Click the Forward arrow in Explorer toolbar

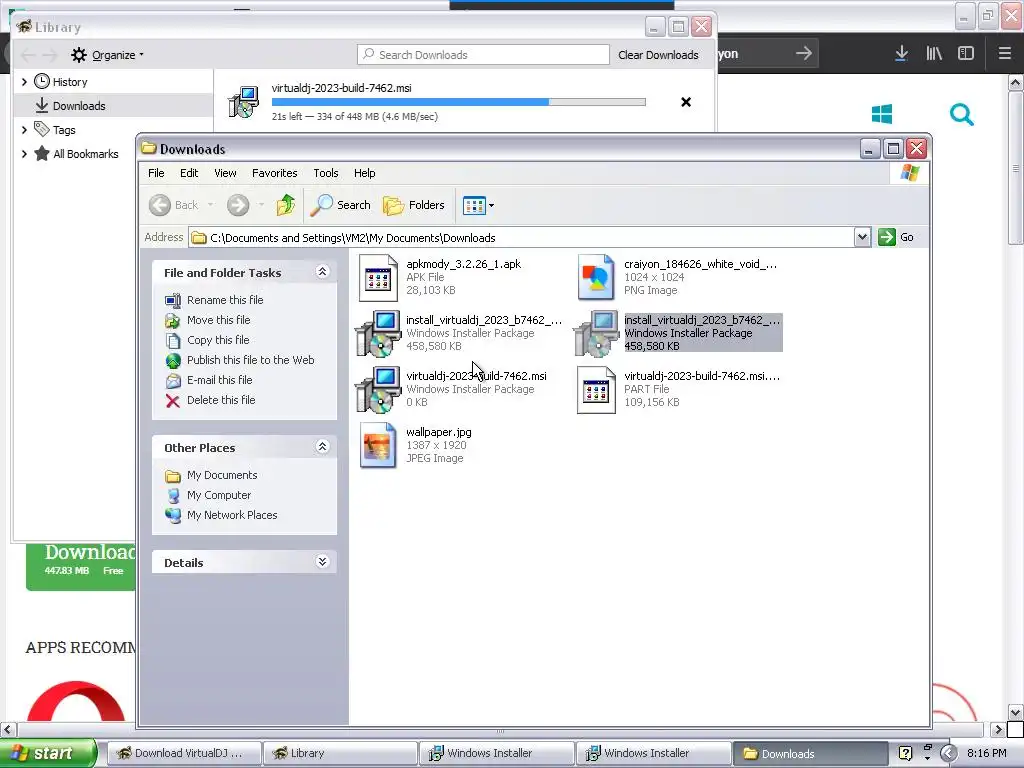pyautogui.click(x=238, y=205)
